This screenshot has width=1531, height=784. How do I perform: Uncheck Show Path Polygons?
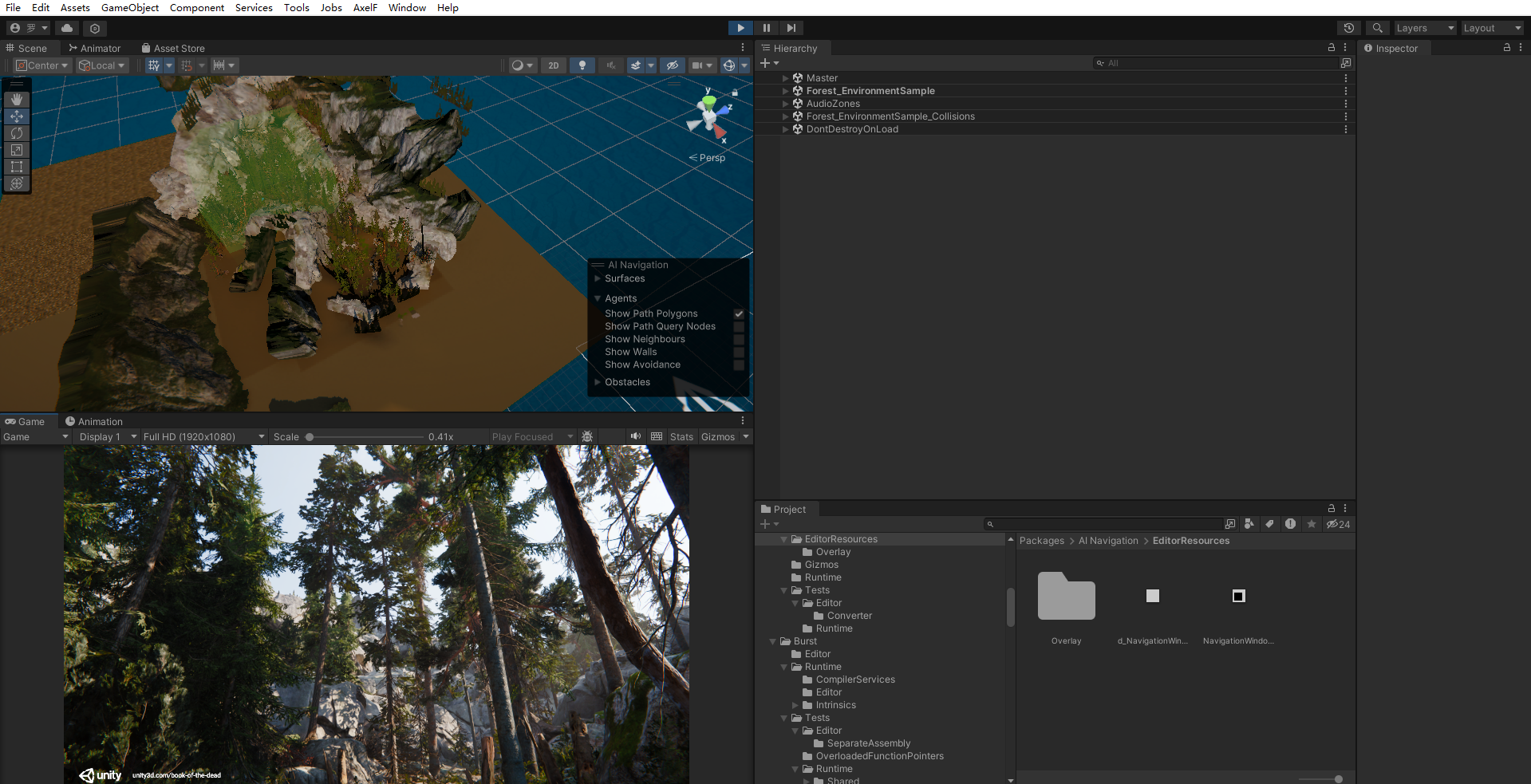click(739, 313)
